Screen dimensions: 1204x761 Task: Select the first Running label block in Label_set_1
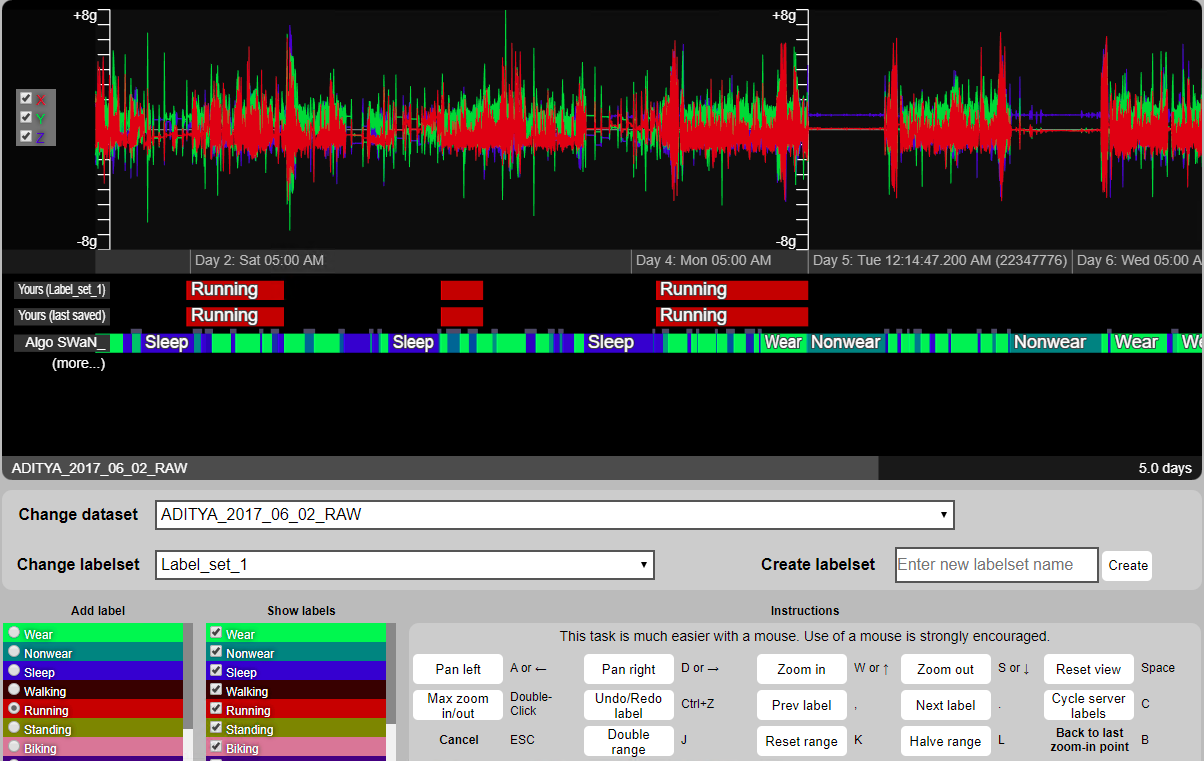(x=235, y=290)
